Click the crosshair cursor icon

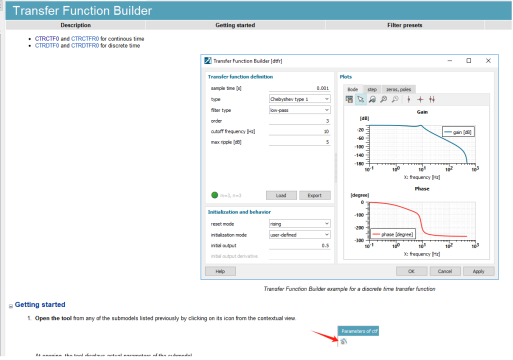tap(420, 99)
